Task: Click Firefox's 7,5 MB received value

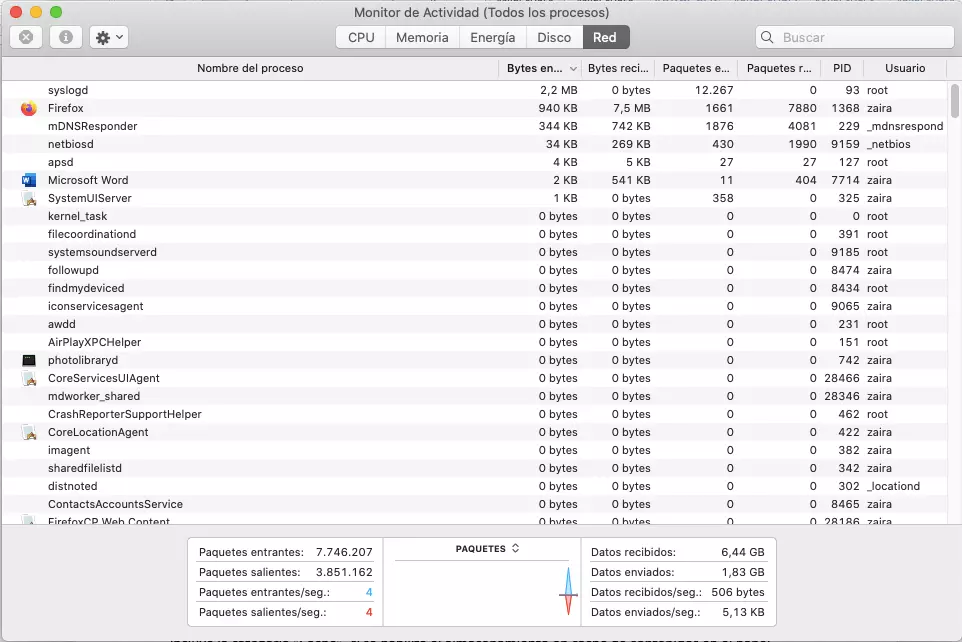Action: [631, 108]
